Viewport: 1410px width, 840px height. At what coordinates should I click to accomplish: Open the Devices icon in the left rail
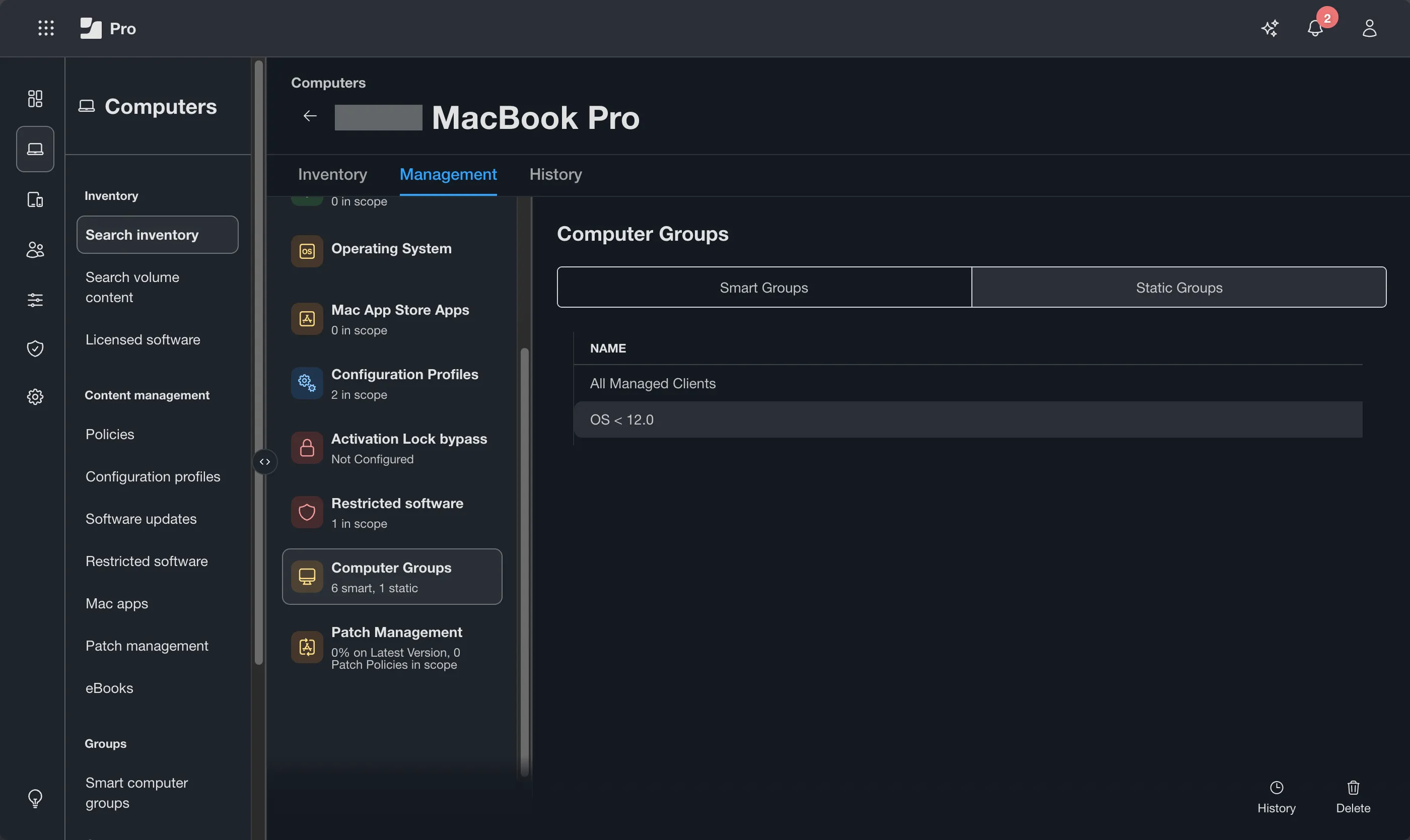click(35, 199)
